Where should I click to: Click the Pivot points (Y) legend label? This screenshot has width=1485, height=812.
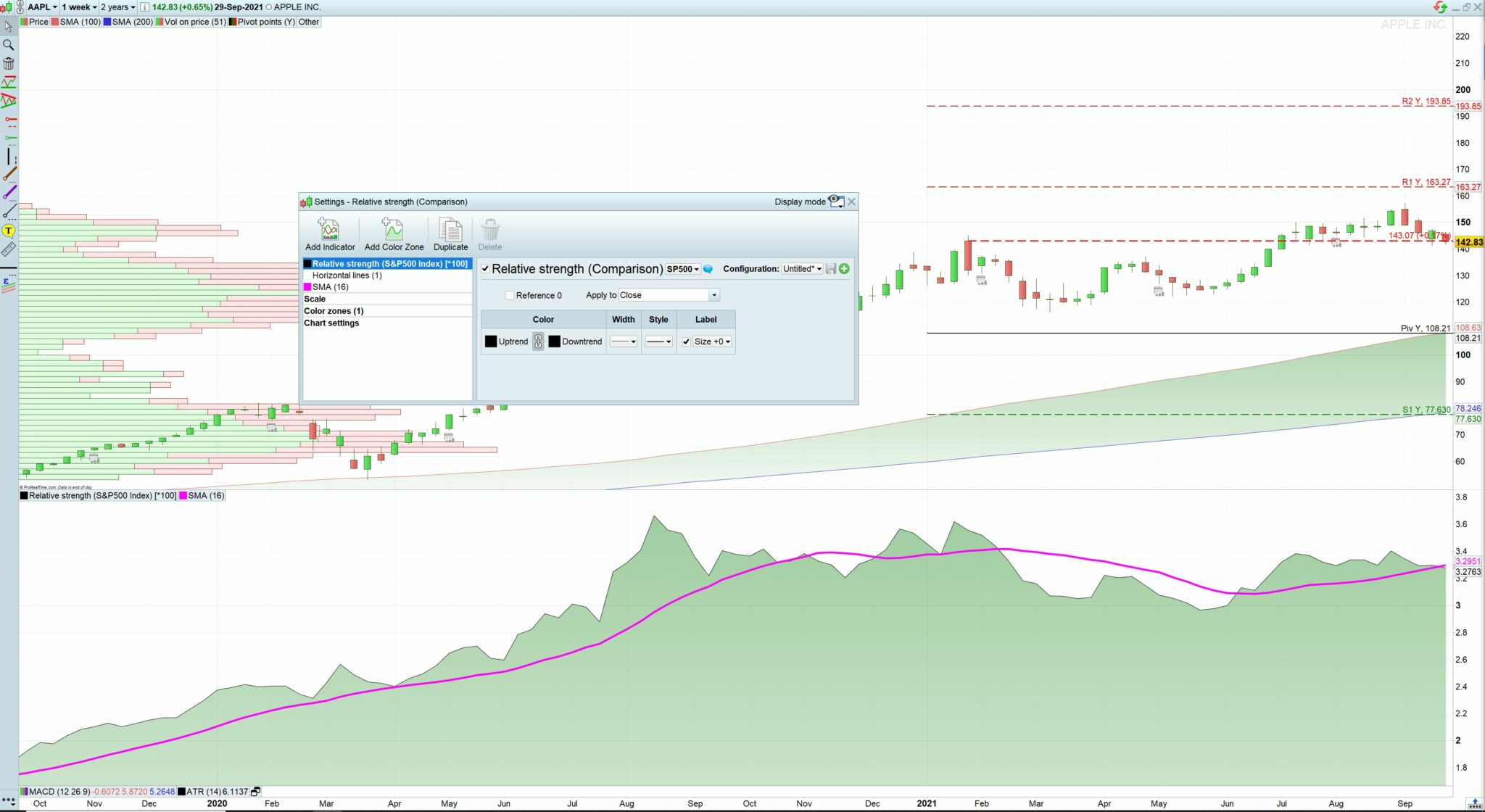pos(265,22)
